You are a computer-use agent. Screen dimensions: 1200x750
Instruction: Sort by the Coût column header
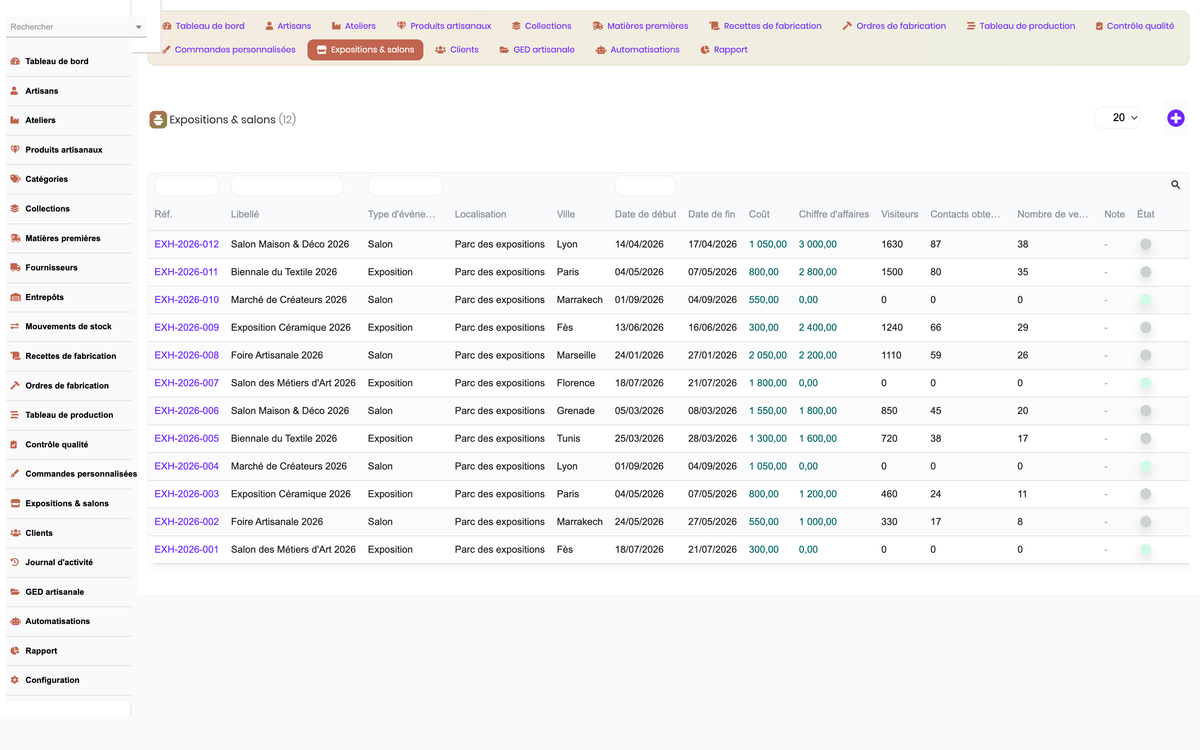pos(759,214)
